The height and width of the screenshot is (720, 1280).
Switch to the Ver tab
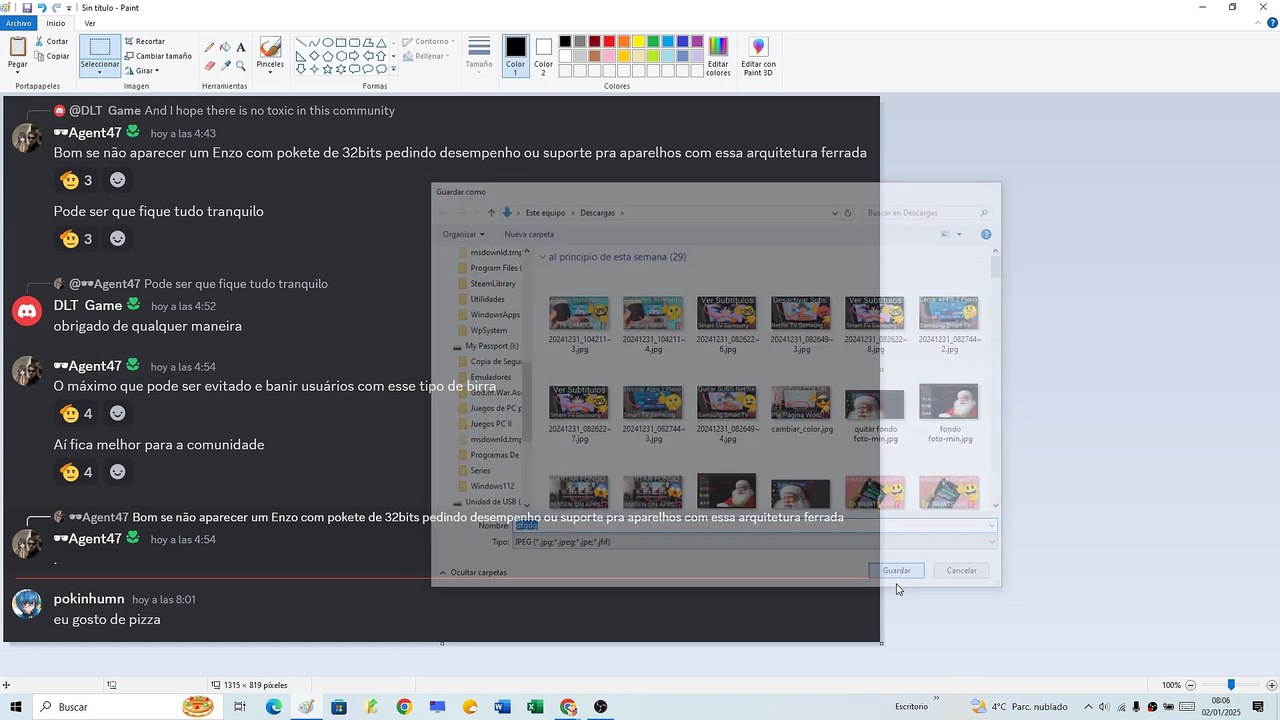point(90,23)
